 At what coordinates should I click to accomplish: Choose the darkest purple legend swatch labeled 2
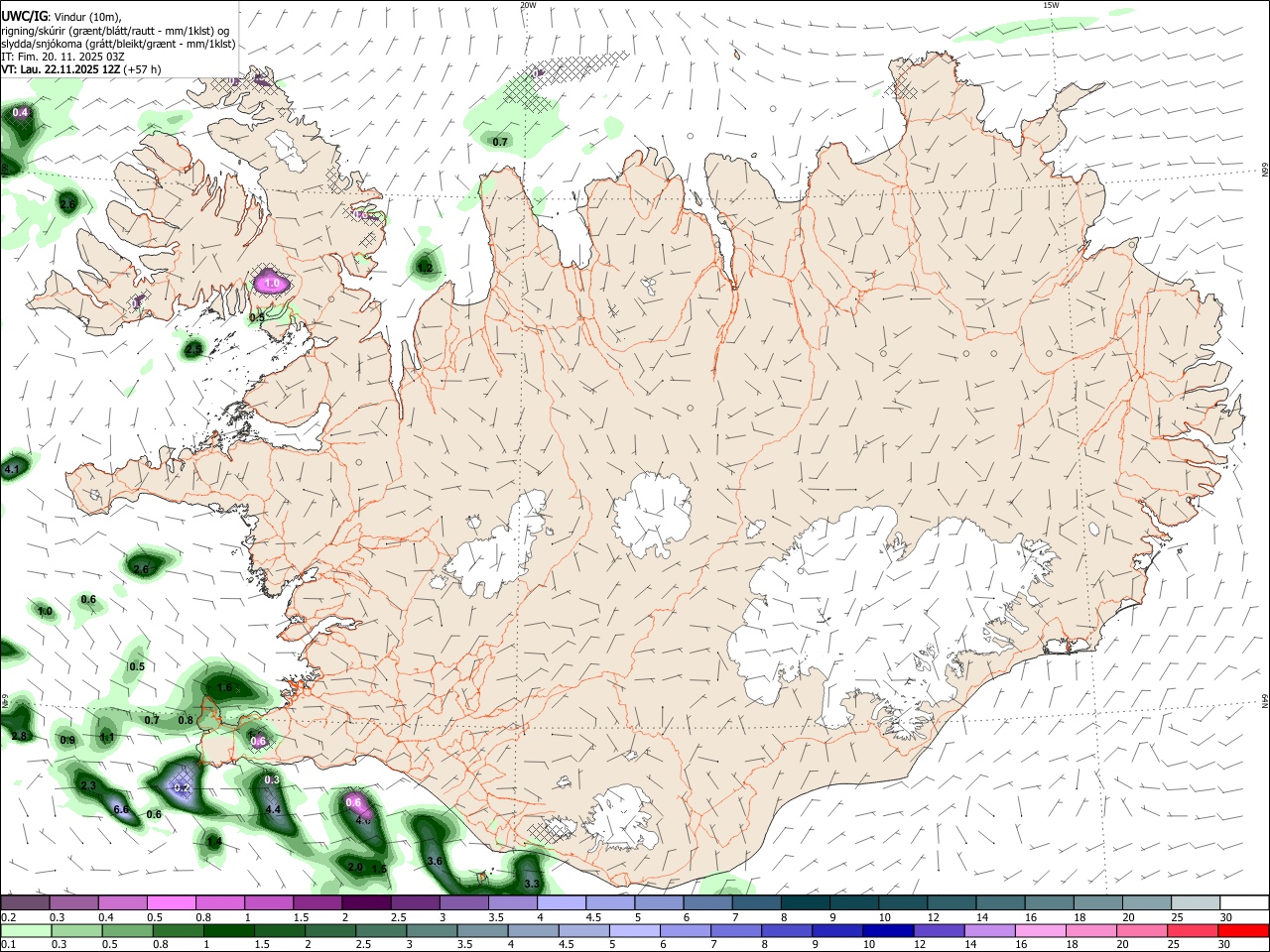[x=366, y=902]
